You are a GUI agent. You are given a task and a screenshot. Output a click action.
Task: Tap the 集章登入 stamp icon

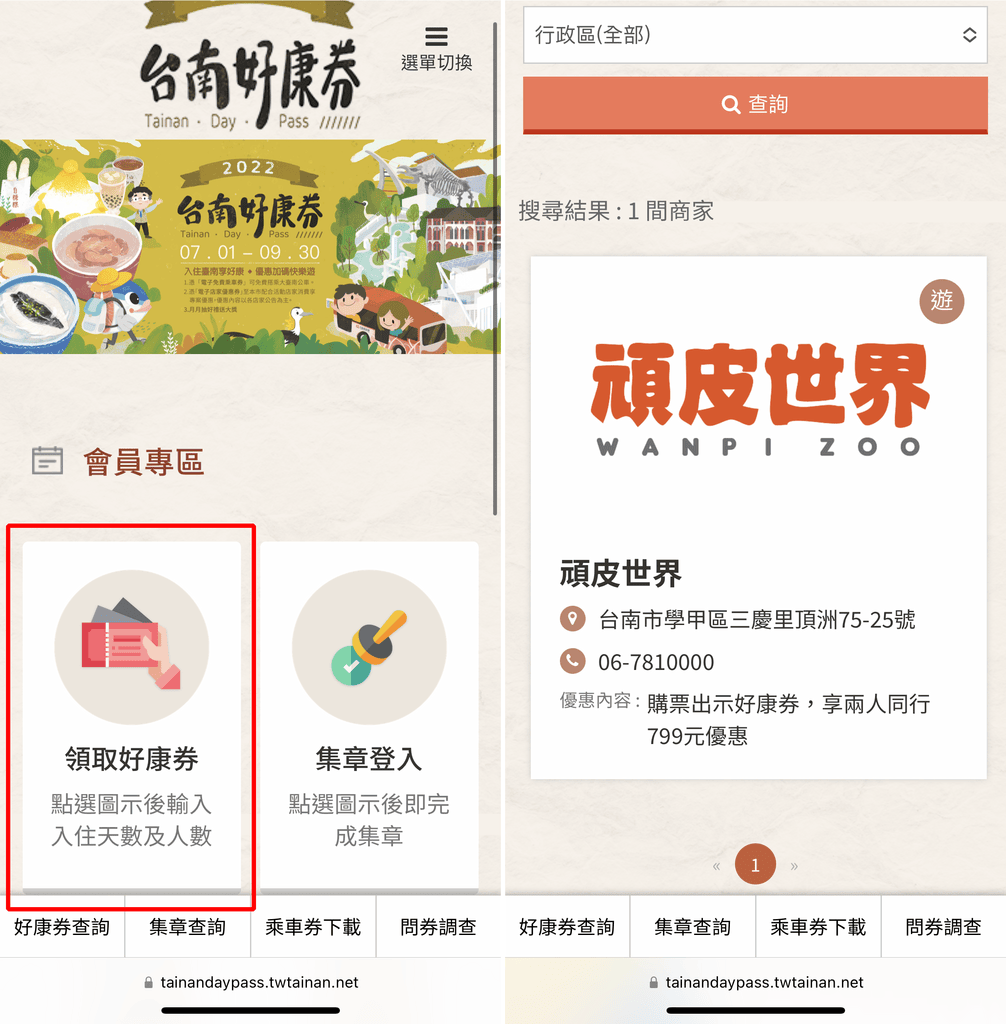point(369,647)
